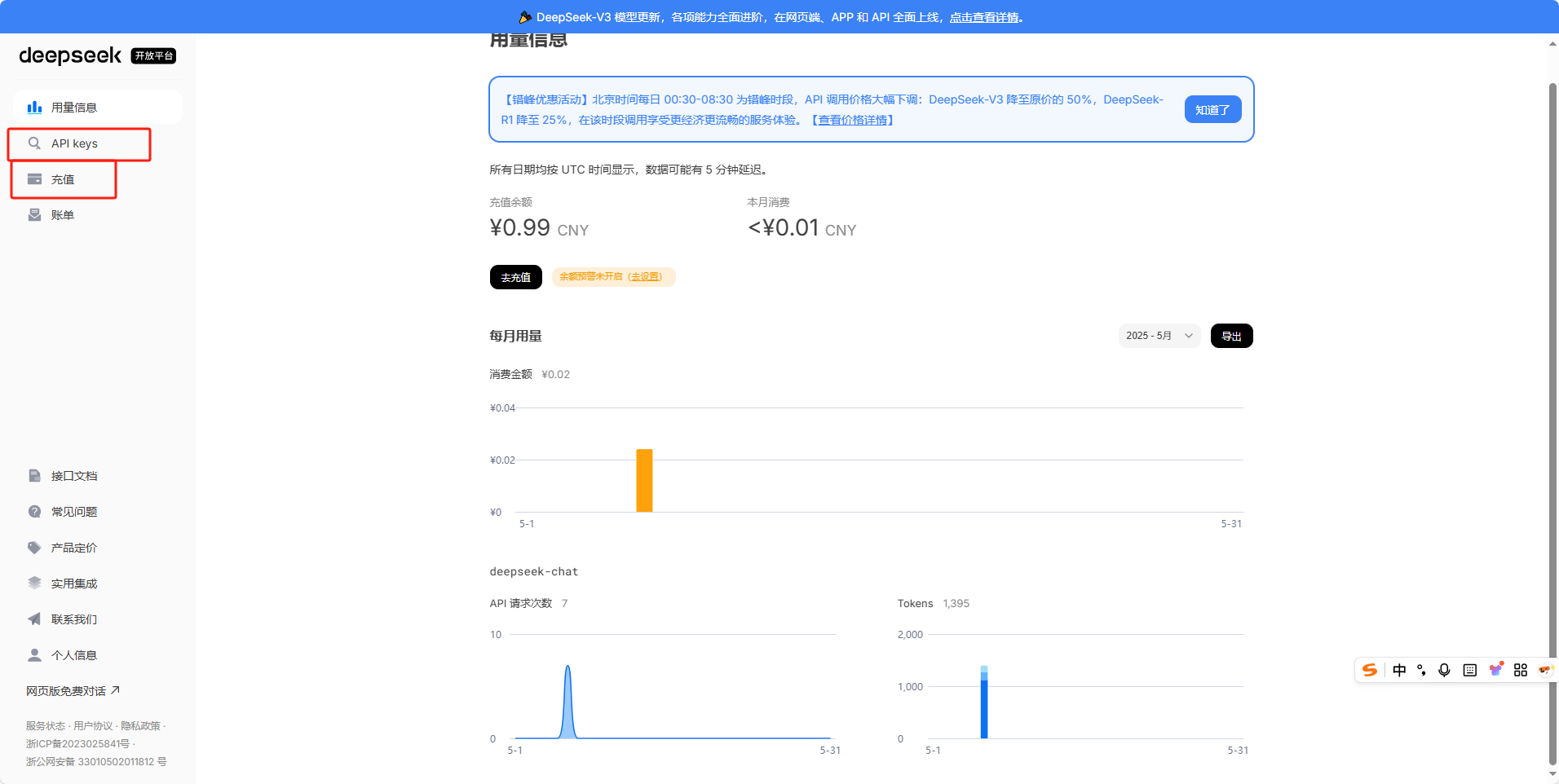Open 网页版免费对话 external link
This screenshot has width=1559, height=784.
[73, 691]
